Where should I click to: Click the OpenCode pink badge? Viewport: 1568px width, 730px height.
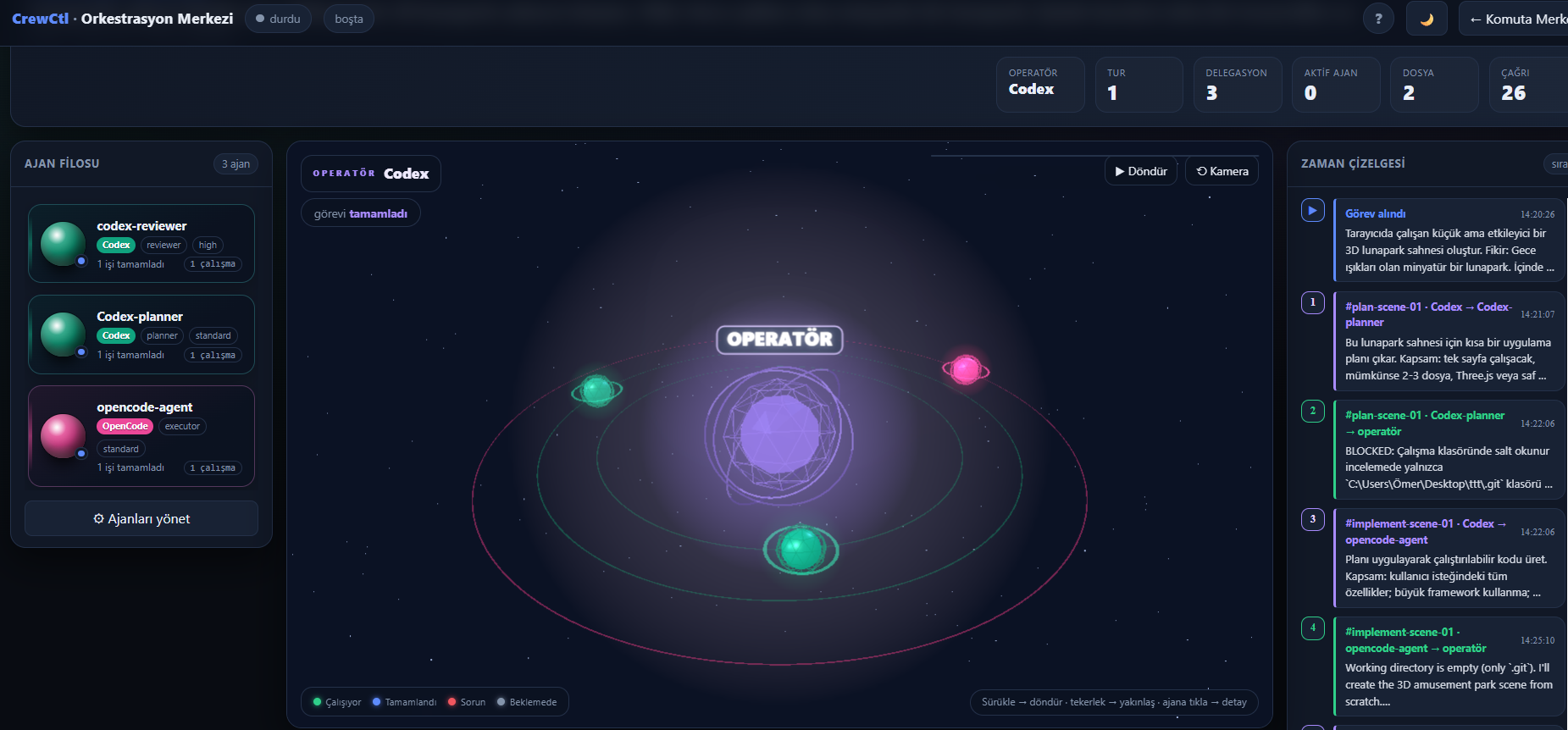125,426
